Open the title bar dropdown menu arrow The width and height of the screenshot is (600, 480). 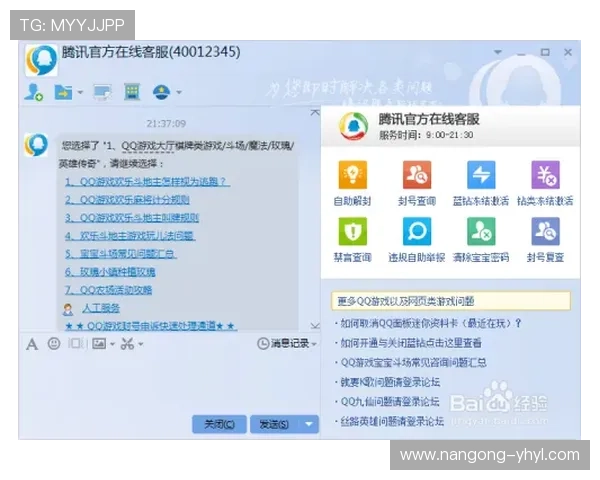tap(498, 52)
